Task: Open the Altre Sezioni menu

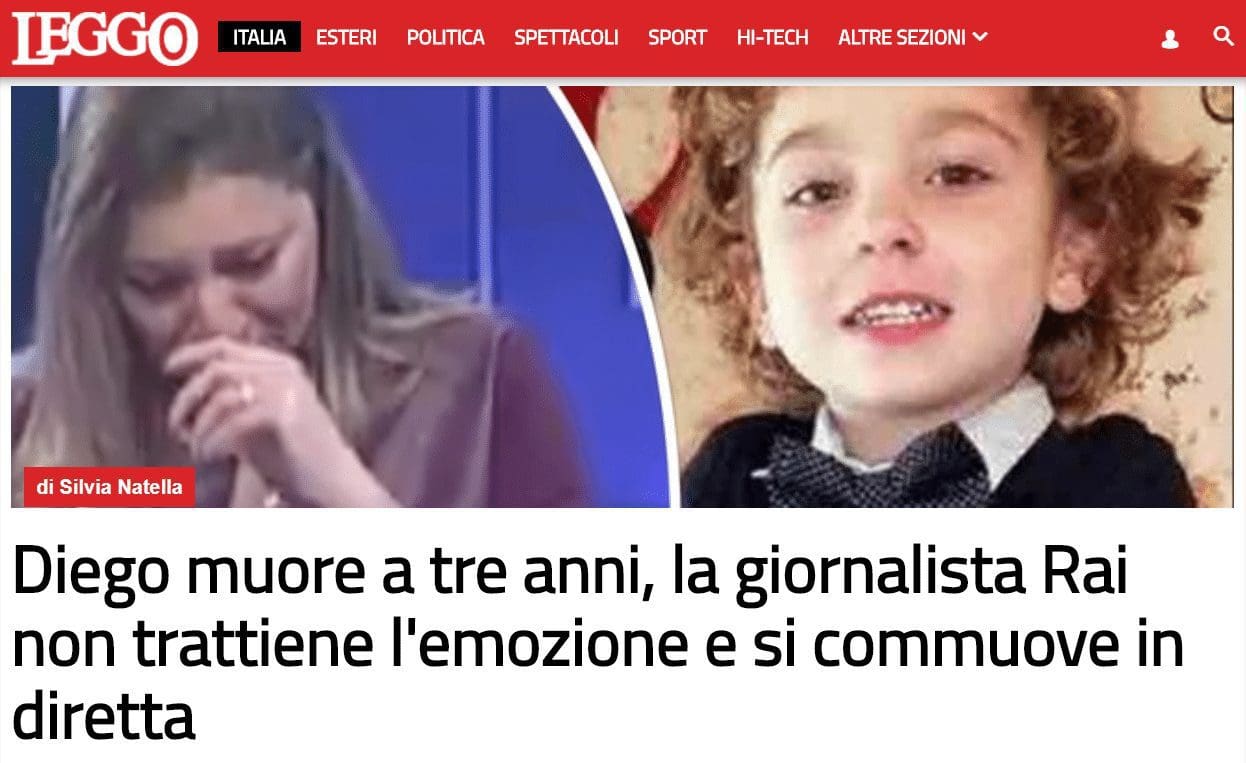Action: [912, 38]
